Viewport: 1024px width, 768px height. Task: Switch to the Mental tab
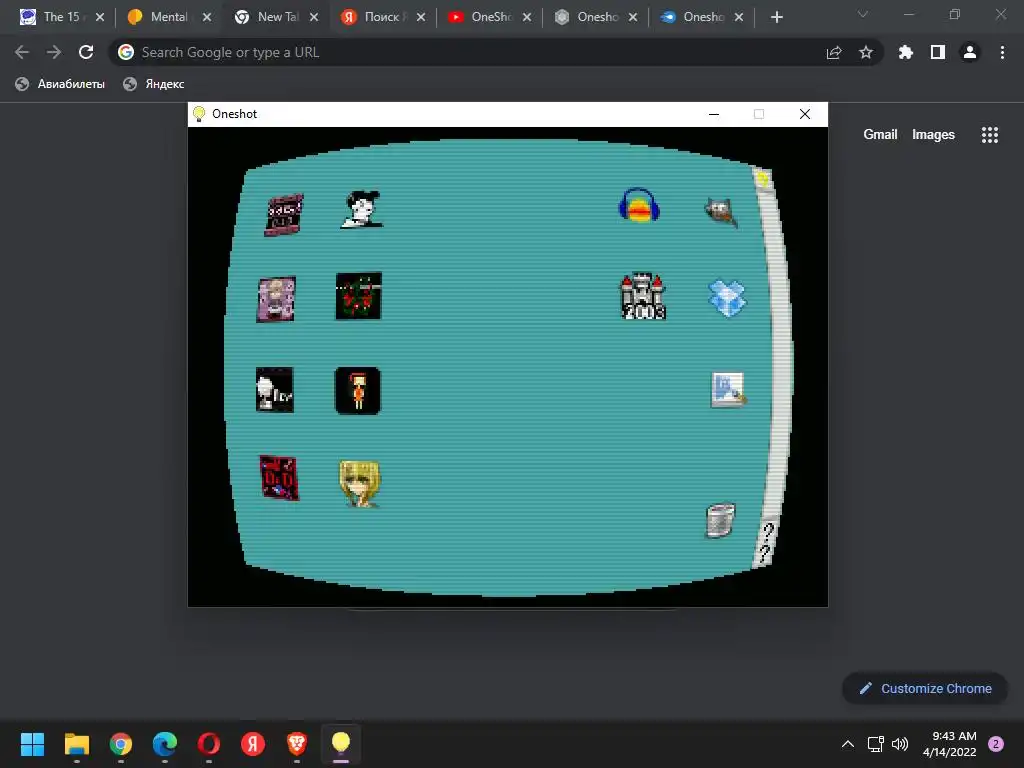(168, 17)
